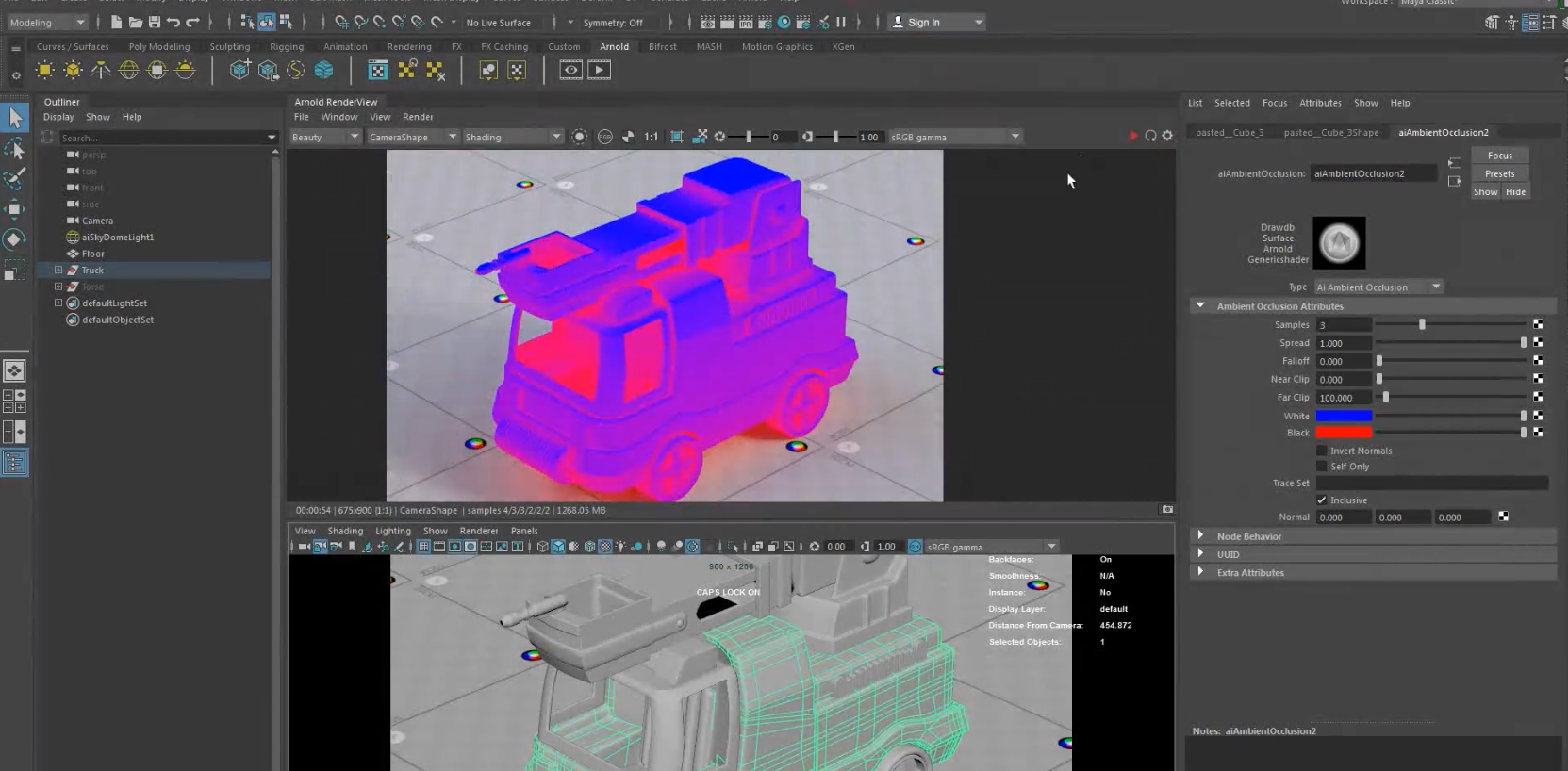Uncheck the Inclusive checkbox

click(x=1321, y=500)
